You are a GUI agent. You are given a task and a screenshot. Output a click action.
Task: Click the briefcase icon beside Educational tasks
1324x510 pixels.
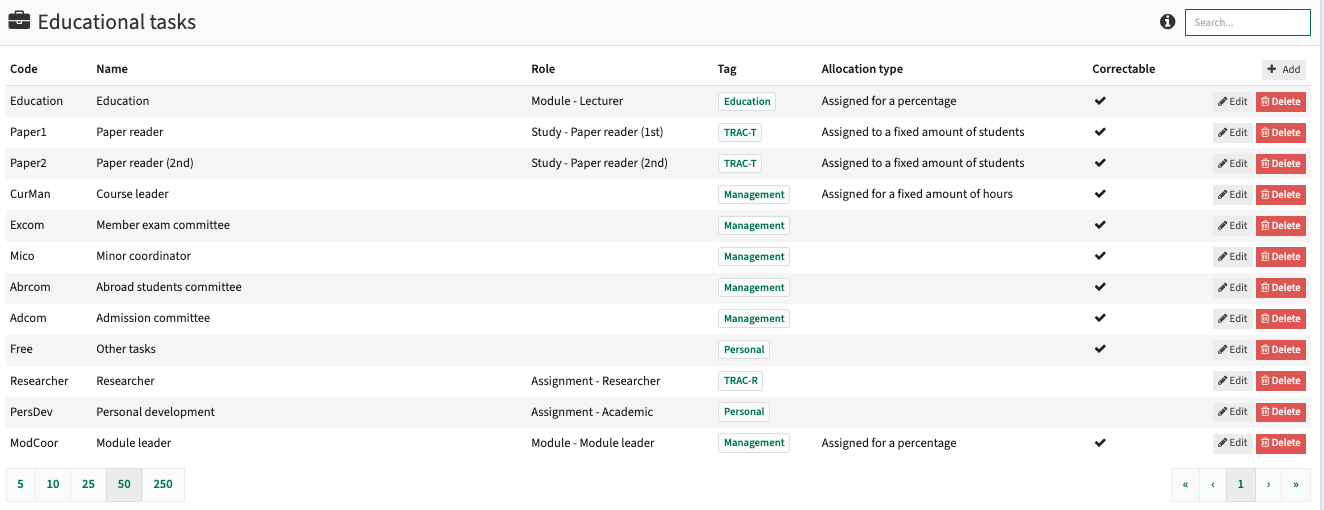[19, 21]
